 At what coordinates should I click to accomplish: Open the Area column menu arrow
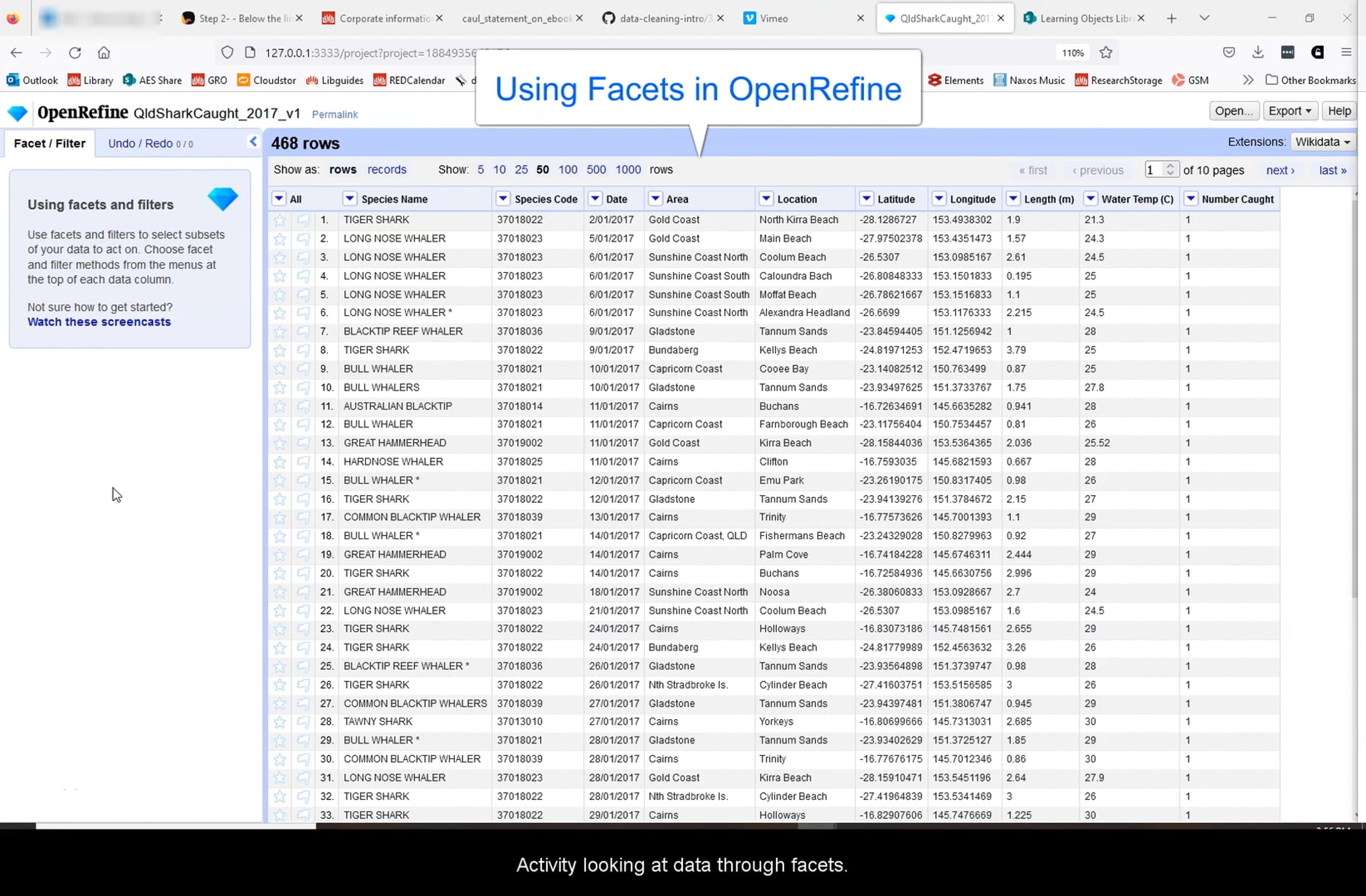click(x=655, y=199)
